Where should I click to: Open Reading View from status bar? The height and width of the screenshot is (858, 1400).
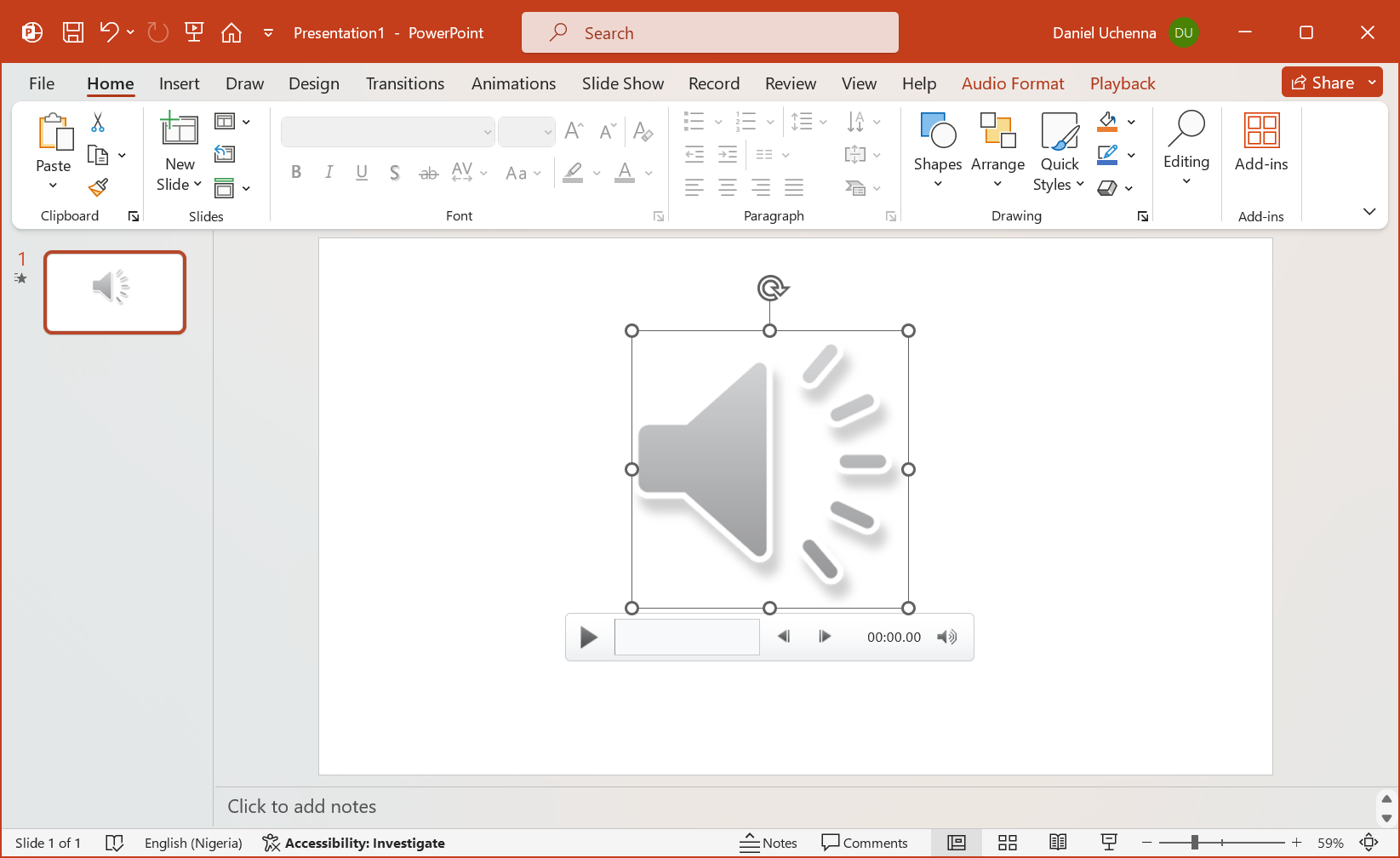pos(1058,843)
